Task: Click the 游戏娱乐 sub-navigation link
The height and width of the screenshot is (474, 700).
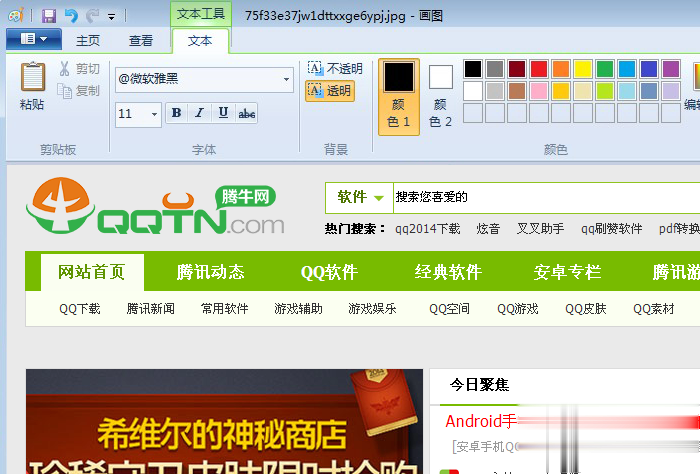Action: point(372,309)
